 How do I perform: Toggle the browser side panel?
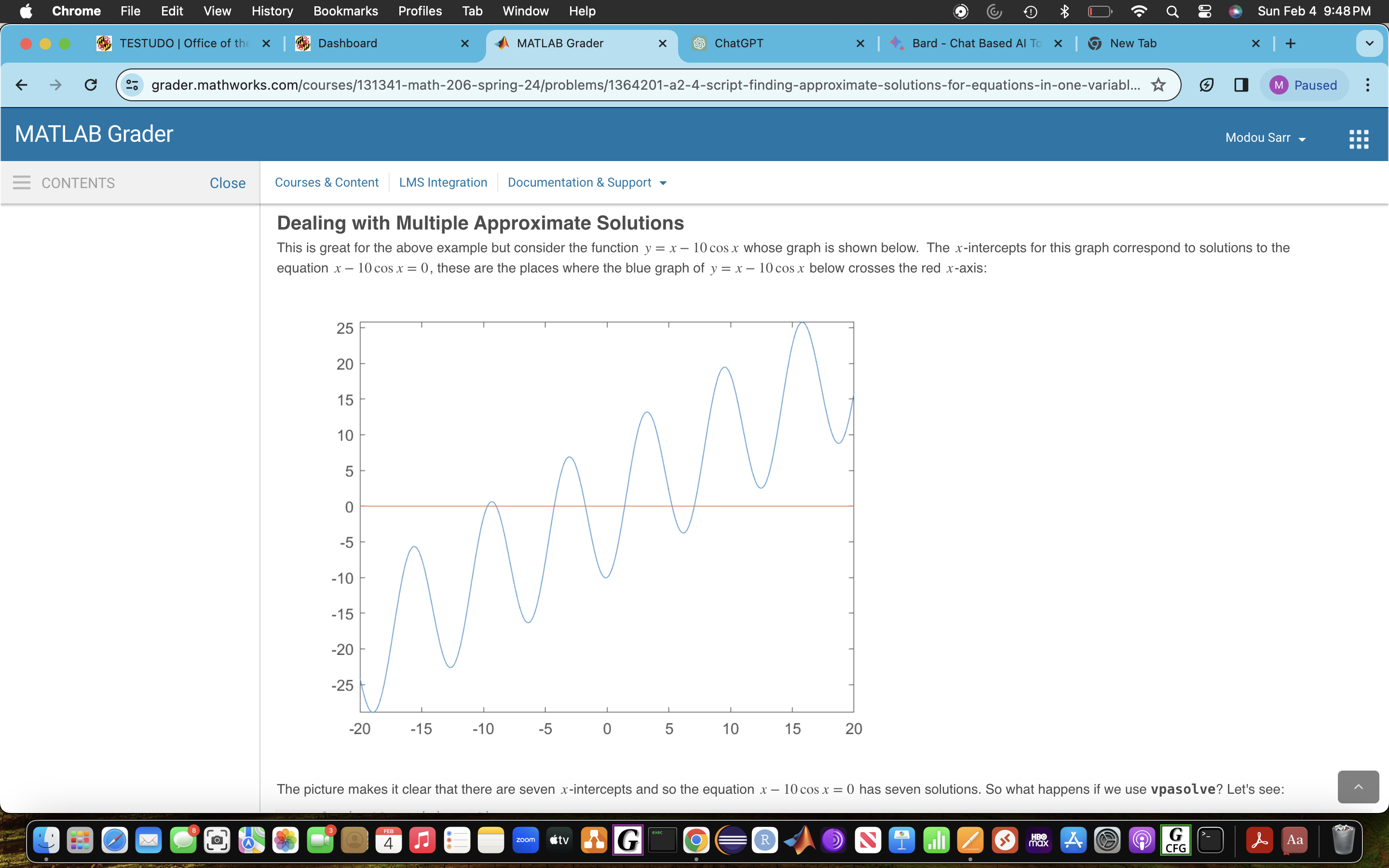point(1241,84)
